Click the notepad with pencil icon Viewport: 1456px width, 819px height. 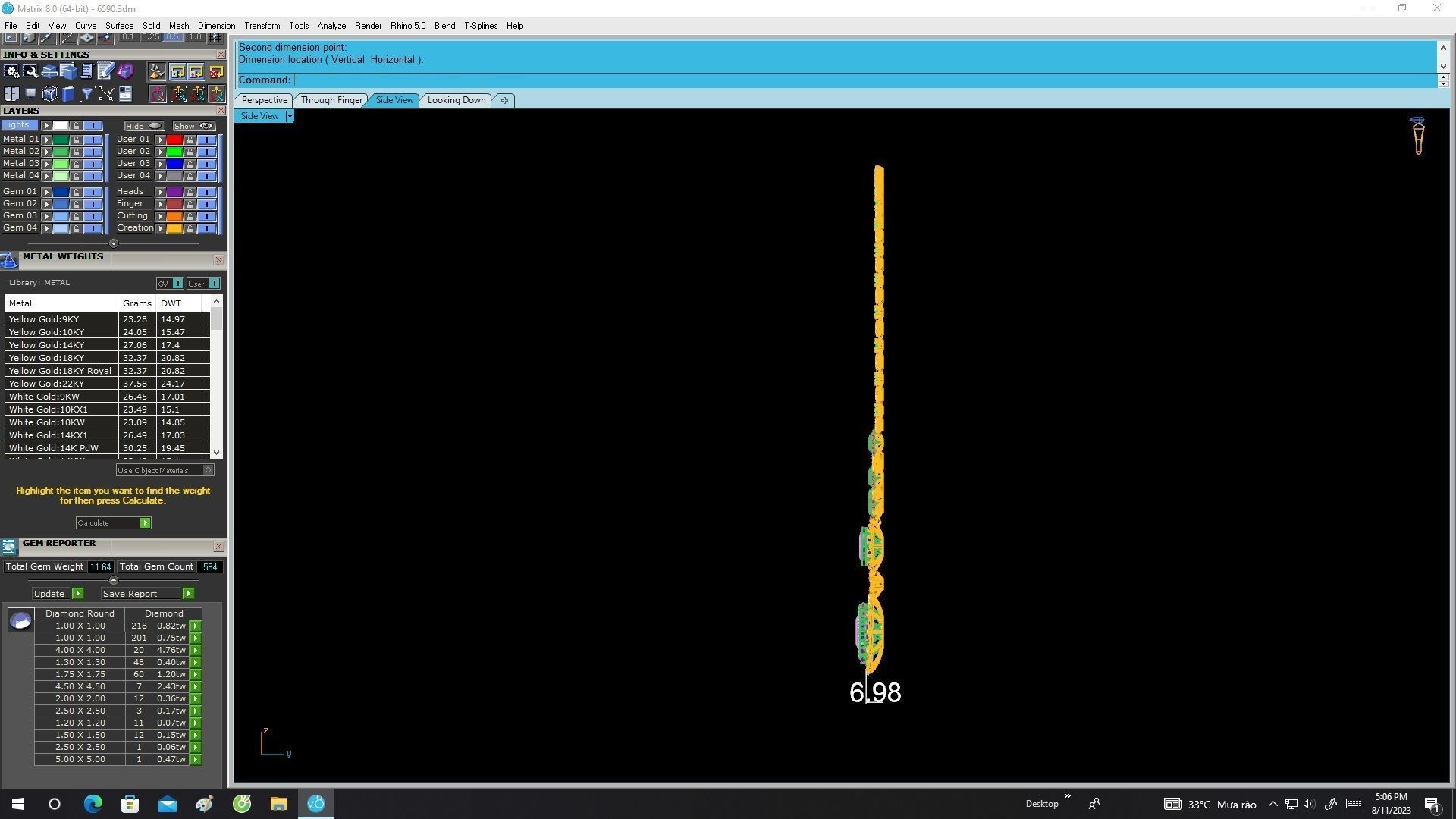pyautogui.click(x=105, y=71)
